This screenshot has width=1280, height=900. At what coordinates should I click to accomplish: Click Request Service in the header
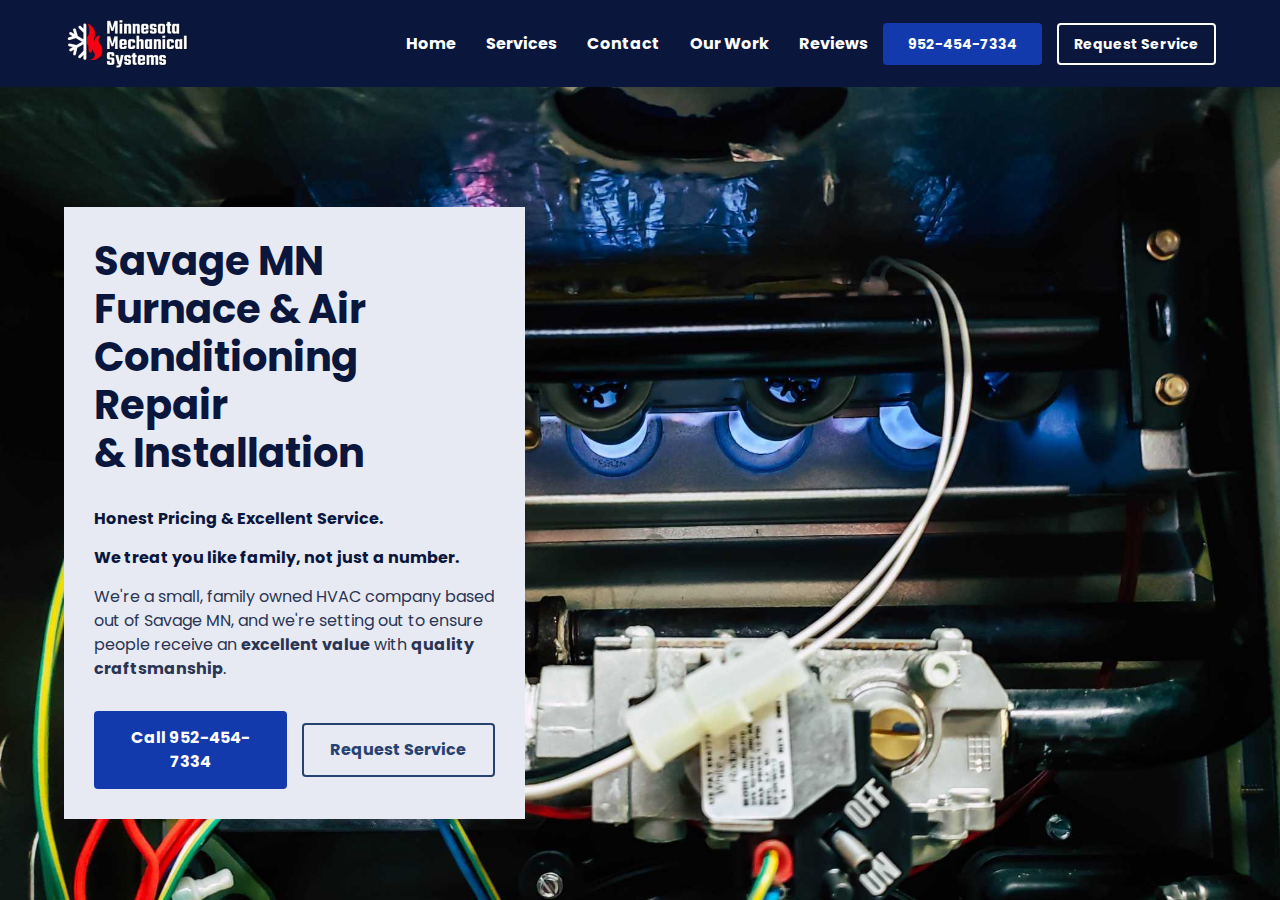pyautogui.click(x=1136, y=44)
